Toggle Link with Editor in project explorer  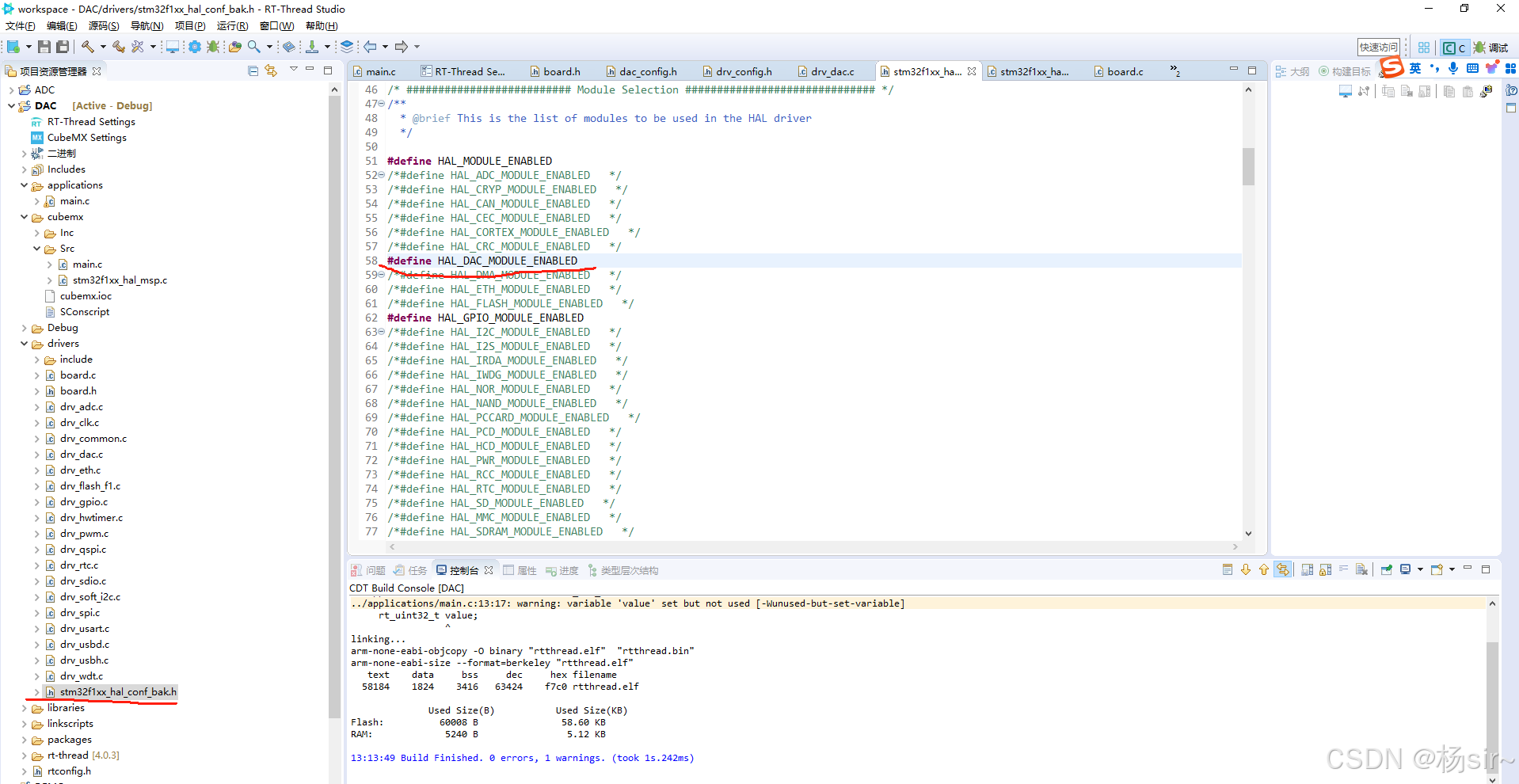point(272,70)
